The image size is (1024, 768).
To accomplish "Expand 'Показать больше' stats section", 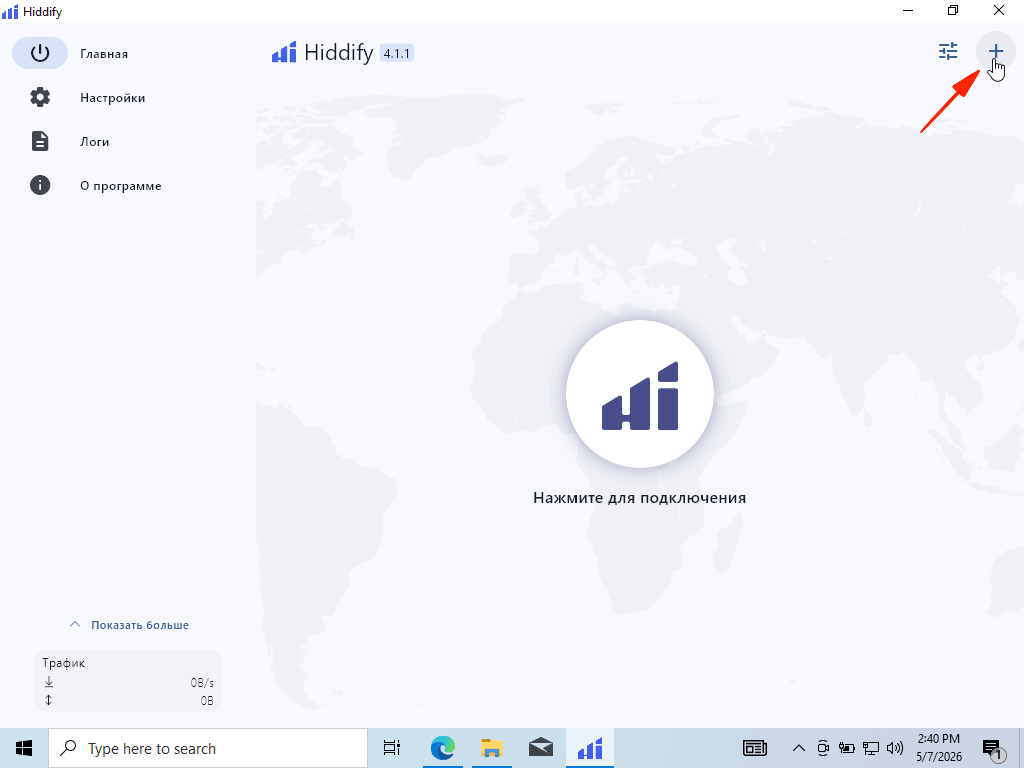I will [129, 625].
